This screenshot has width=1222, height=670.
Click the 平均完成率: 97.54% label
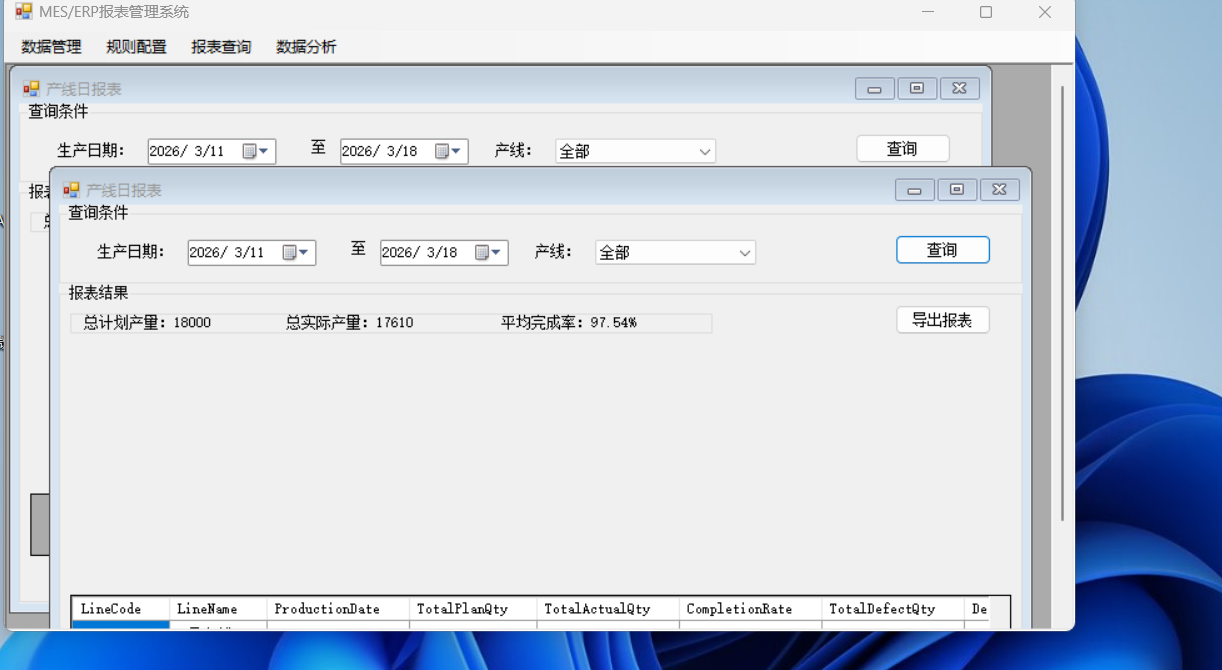coord(568,323)
